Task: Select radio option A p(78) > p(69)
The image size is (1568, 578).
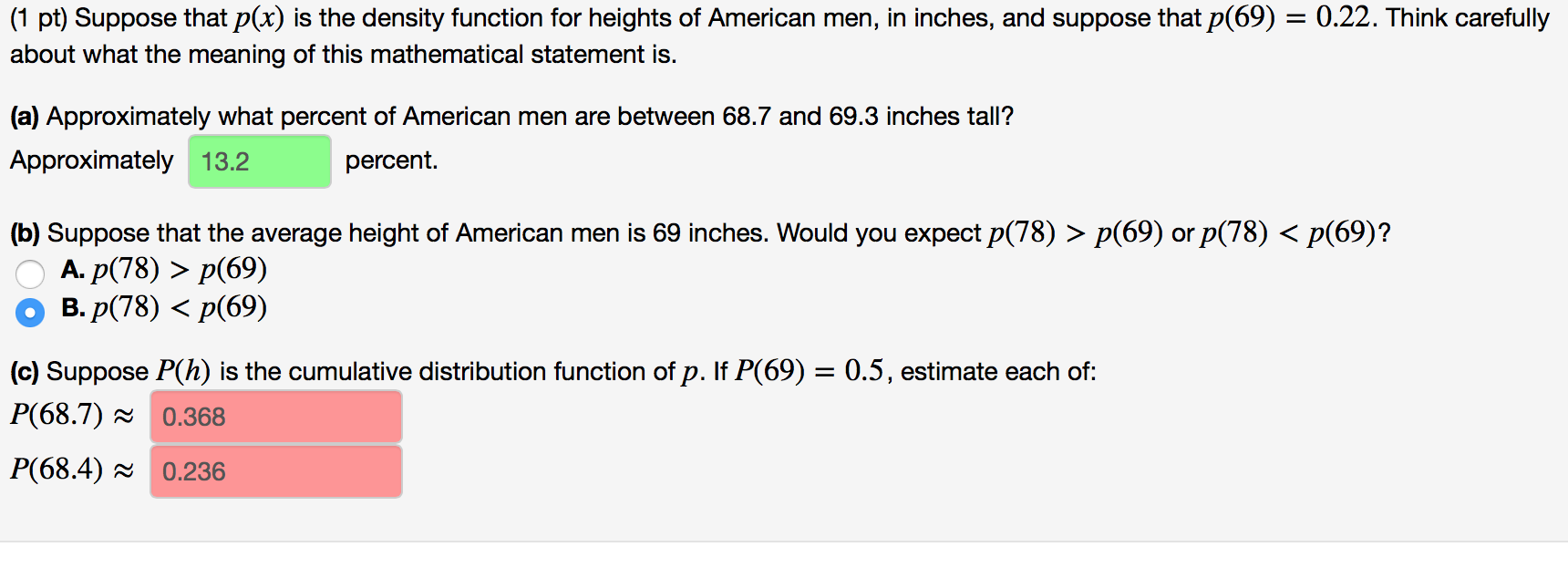Action: click(30, 274)
